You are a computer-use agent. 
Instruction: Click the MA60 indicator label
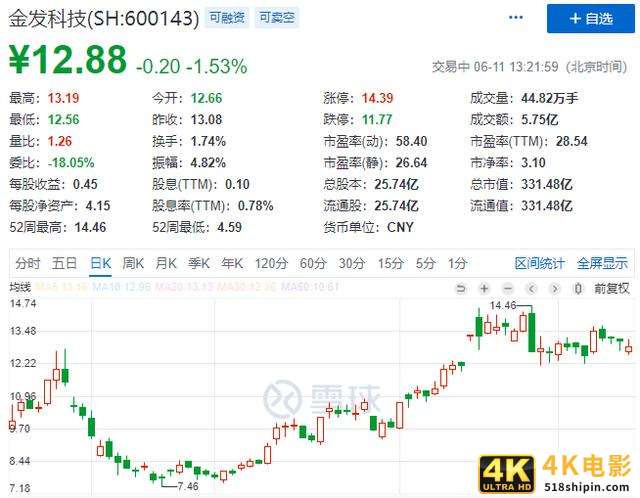[x=310, y=287]
